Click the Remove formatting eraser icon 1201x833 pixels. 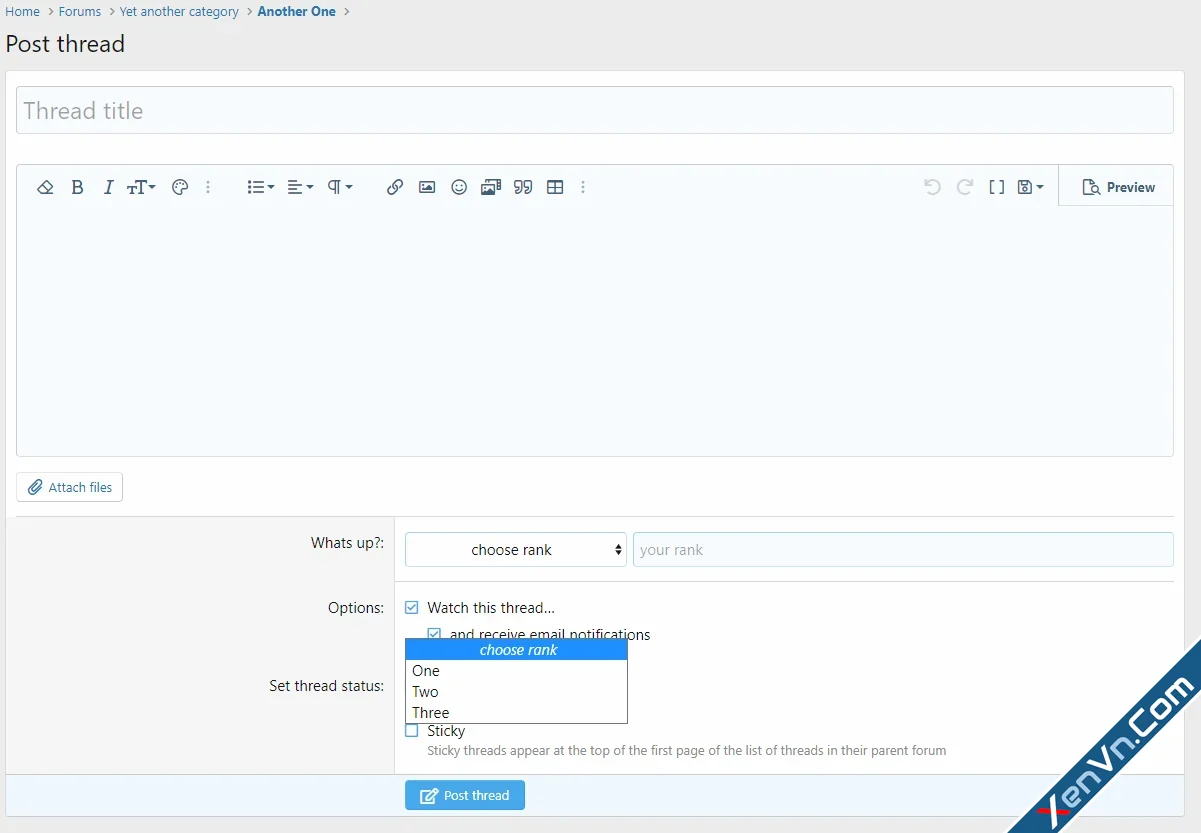(45, 187)
